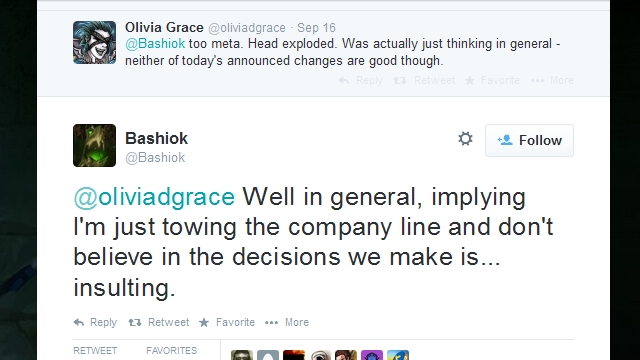This screenshot has height=360, width=640.
Task: Open Bashiok's profile avatar
Action: 94,145
